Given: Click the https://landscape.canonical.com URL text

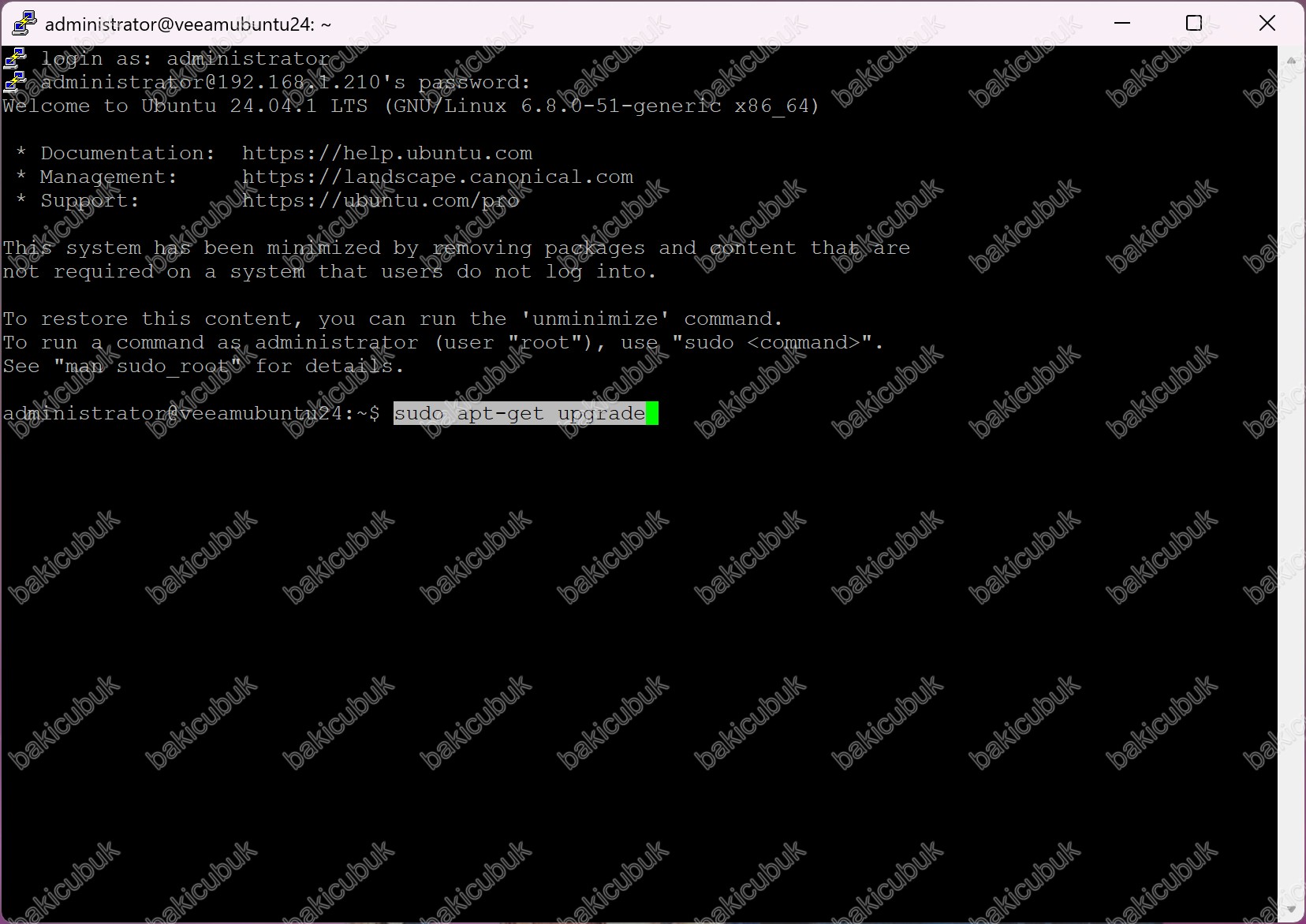Looking at the screenshot, I should click(437, 177).
